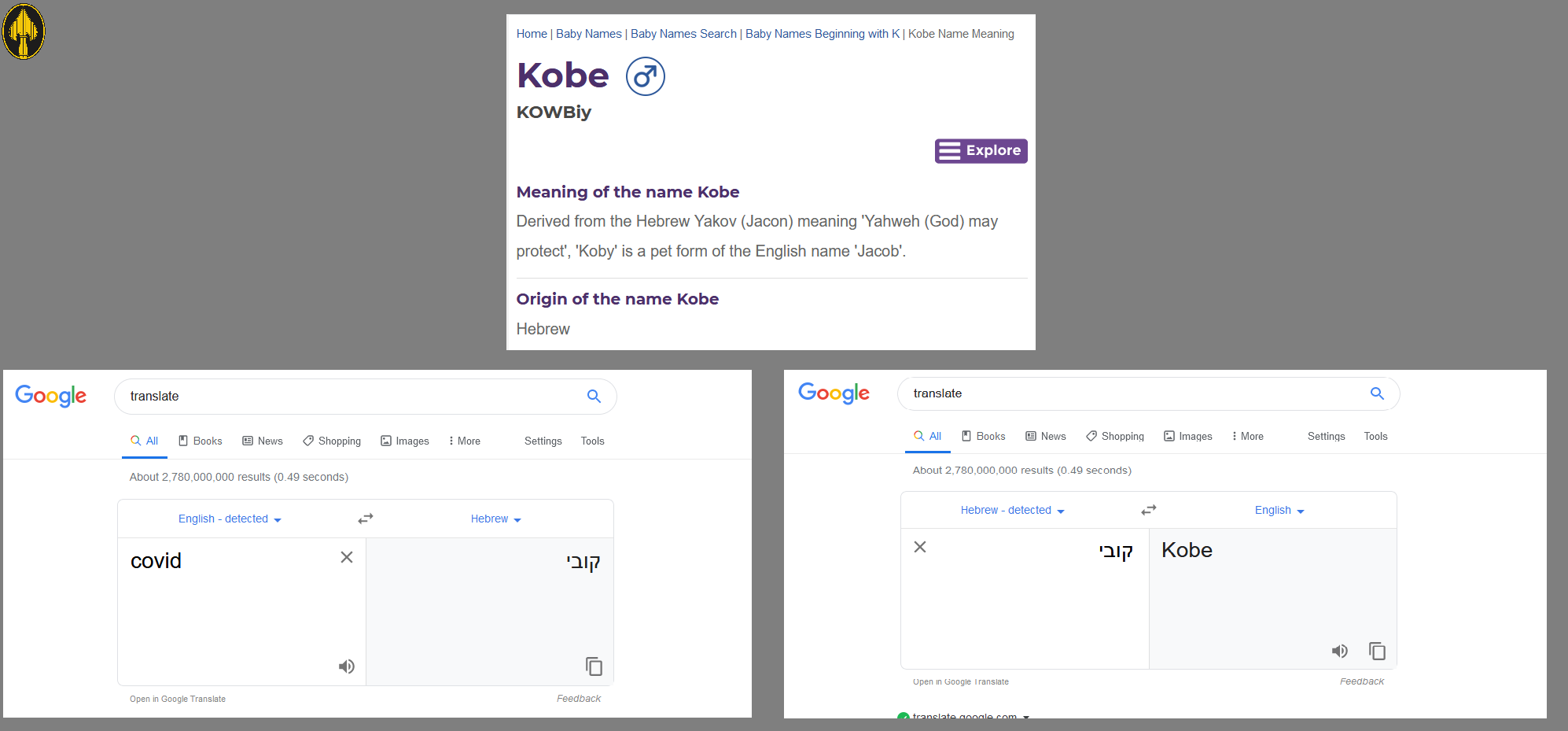Image resolution: width=1568 pixels, height=731 pixels.
Task: Open Settings in right window
Action: pos(1327,436)
